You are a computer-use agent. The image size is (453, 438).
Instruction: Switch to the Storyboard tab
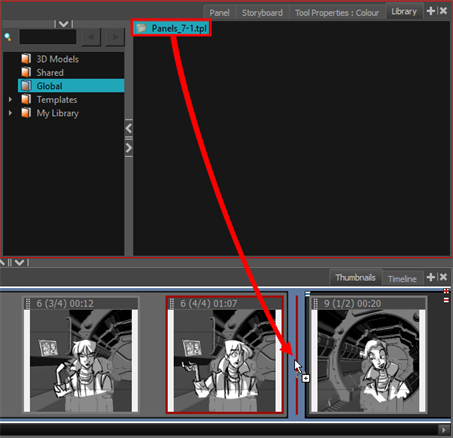point(262,13)
